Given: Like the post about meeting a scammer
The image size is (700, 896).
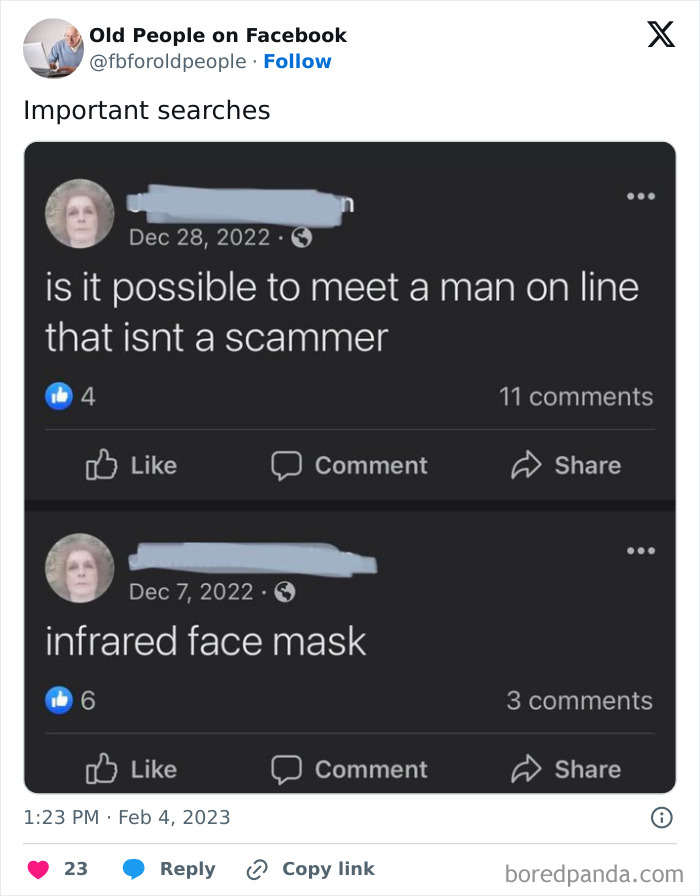Looking at the screenshot, I should click(x=130, y=464).
